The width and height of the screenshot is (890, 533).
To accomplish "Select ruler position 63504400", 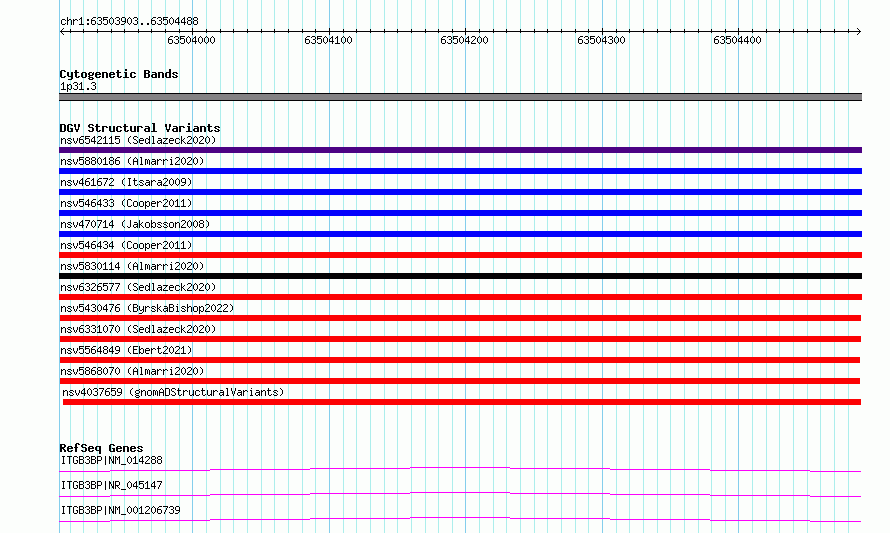I will pyautogui.click(x=737, y=40).
